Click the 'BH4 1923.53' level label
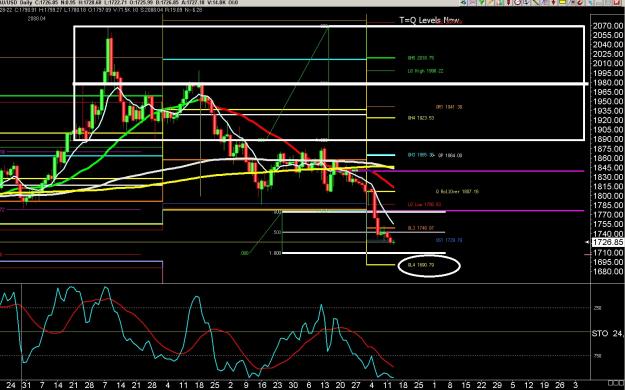Image resolution: width=625 pixels, height=390 pixels. point(421,118)
